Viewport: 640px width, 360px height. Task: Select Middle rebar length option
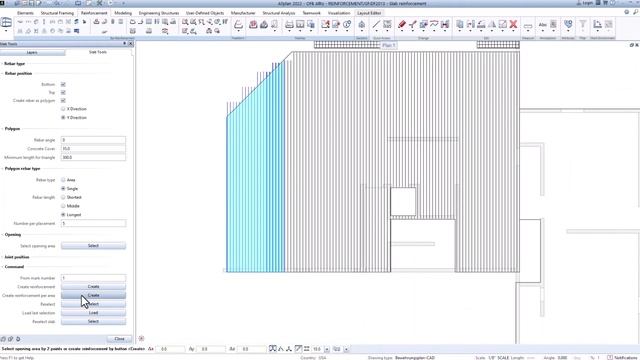[x=63, y=206]
